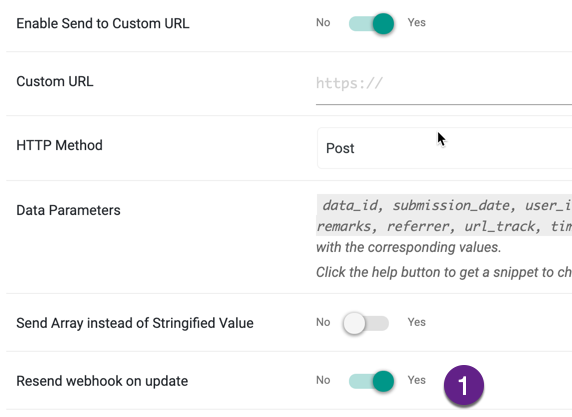Click the data_id, submission_date parameters code block
Image resolution: width=572 pixels, height=417 pixels.
[x=444, y=215]
